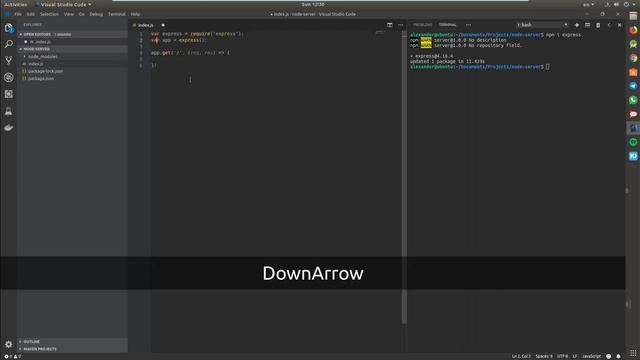Viewport: 640px width, 360px height.
Task: Open Ubuntu Software from the dock
Action: (x=633, y=72)
